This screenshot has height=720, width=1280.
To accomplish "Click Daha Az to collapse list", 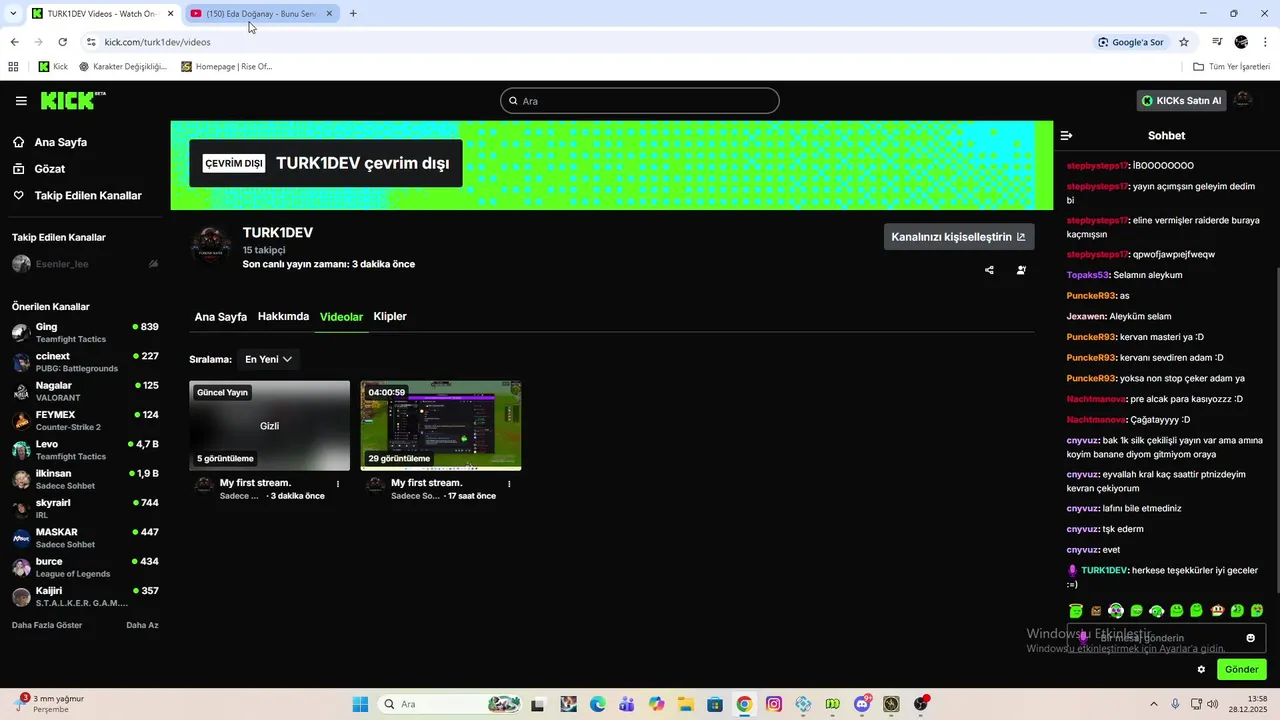I will pos(142,625).
